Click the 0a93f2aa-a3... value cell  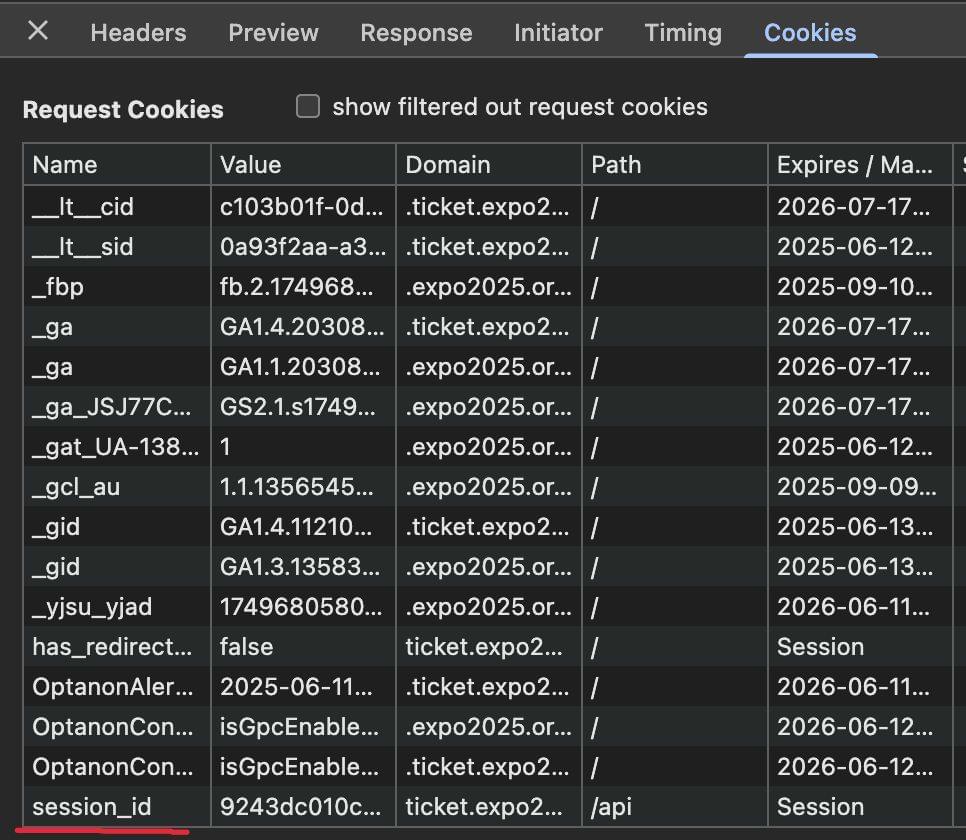click(x=304, y=247)
